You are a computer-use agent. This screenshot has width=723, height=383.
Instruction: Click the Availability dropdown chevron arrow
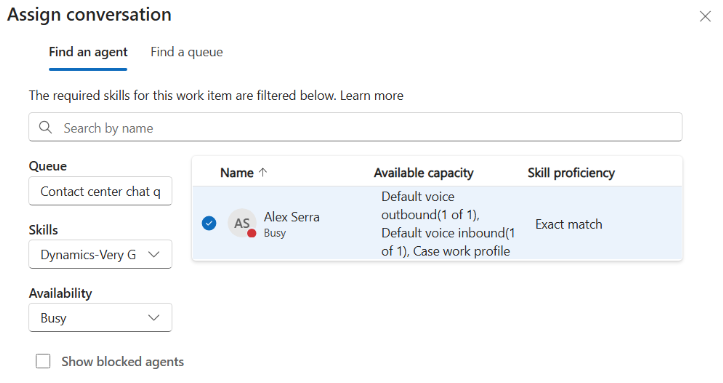pos(154,318)
